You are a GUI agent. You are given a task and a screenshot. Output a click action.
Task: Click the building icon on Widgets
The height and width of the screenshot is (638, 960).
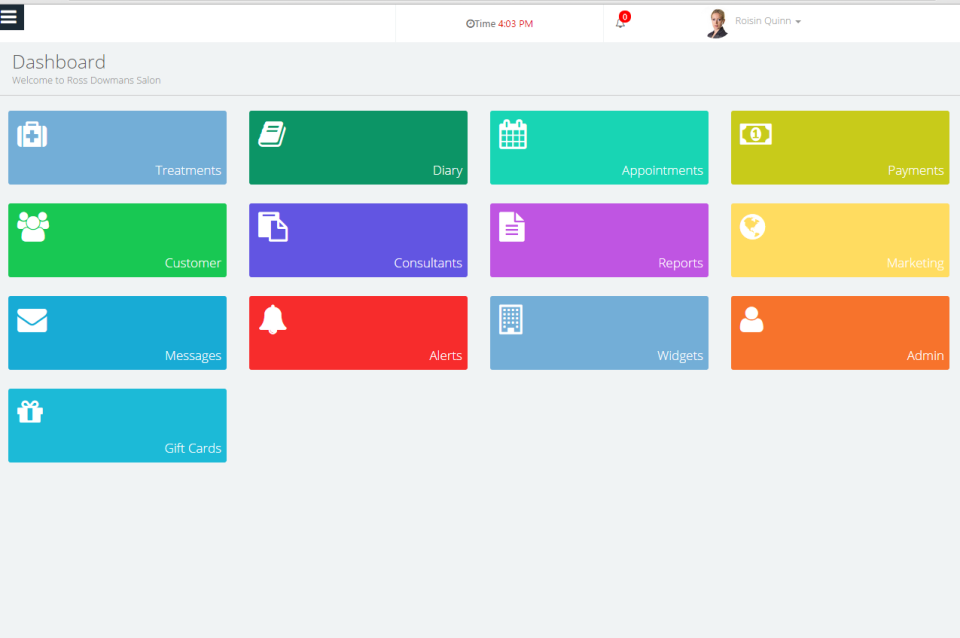511,320
